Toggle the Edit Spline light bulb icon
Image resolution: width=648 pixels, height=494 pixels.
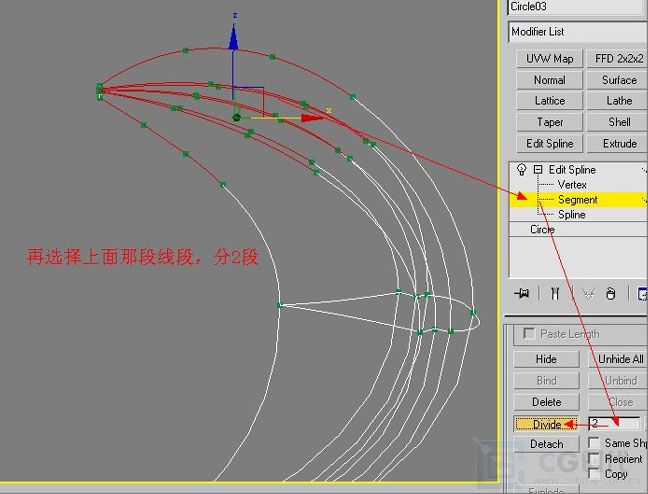pyautogui.click(x=522, y=169)
